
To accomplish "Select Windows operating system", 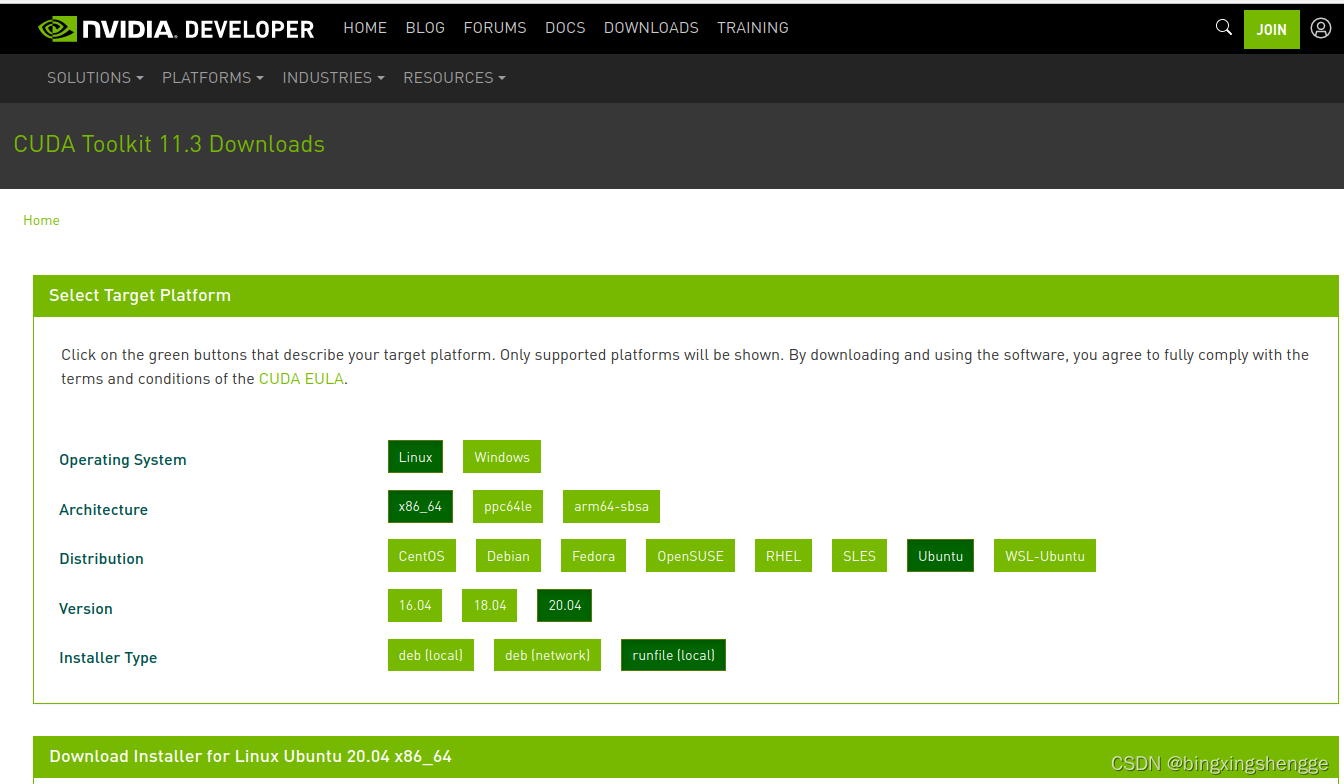I will point(501,457).
